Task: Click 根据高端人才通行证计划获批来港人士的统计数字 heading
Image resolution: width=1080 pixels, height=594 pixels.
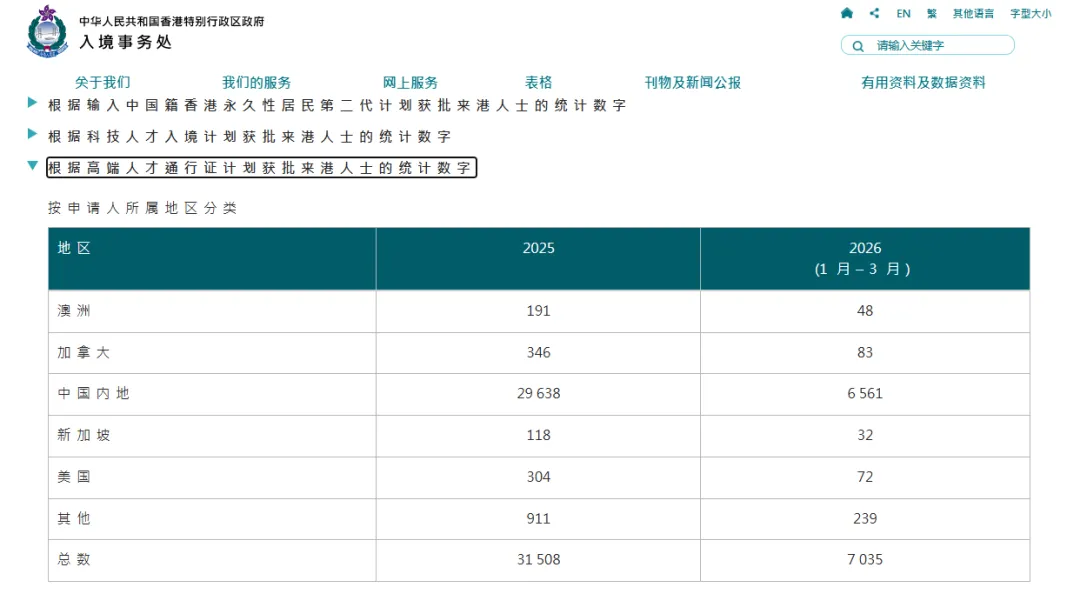Action: 261,167
